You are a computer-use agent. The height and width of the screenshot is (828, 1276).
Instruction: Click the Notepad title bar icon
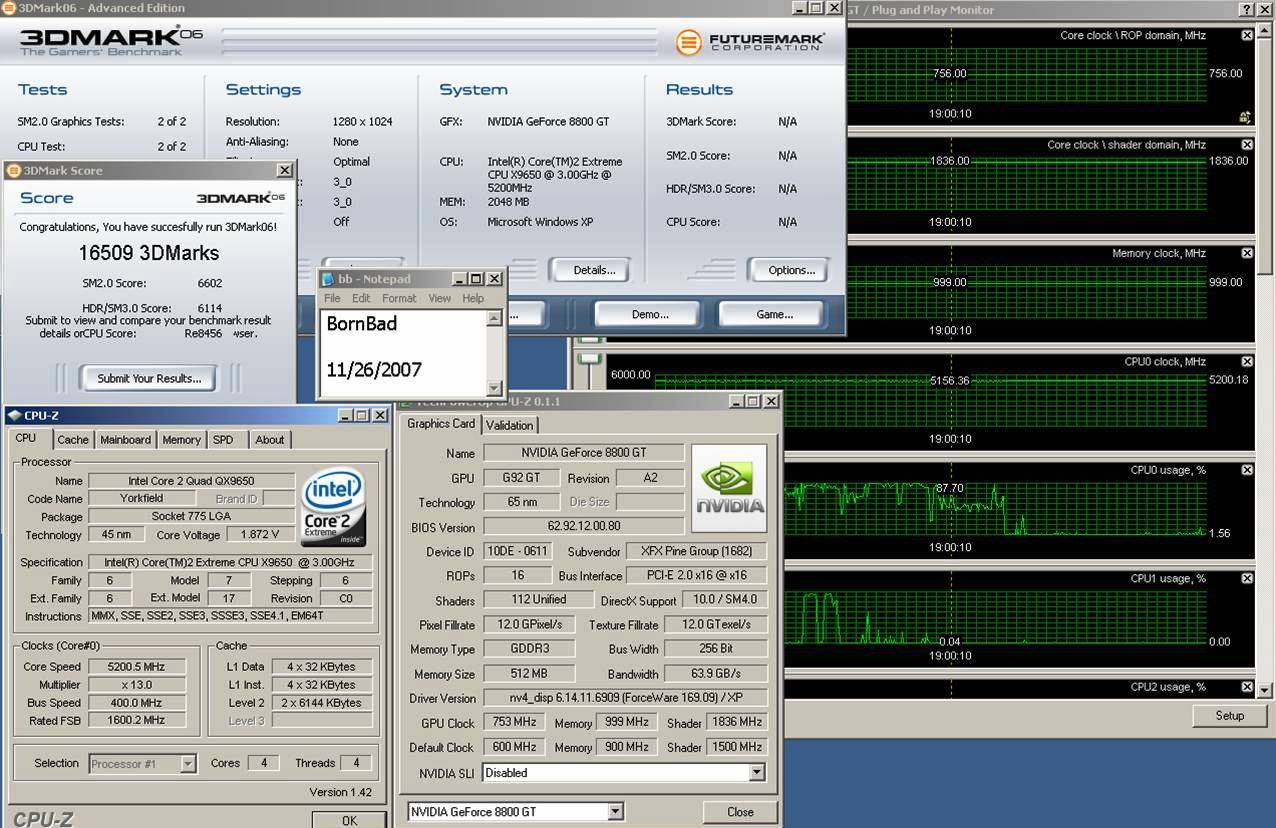[327, 278]
